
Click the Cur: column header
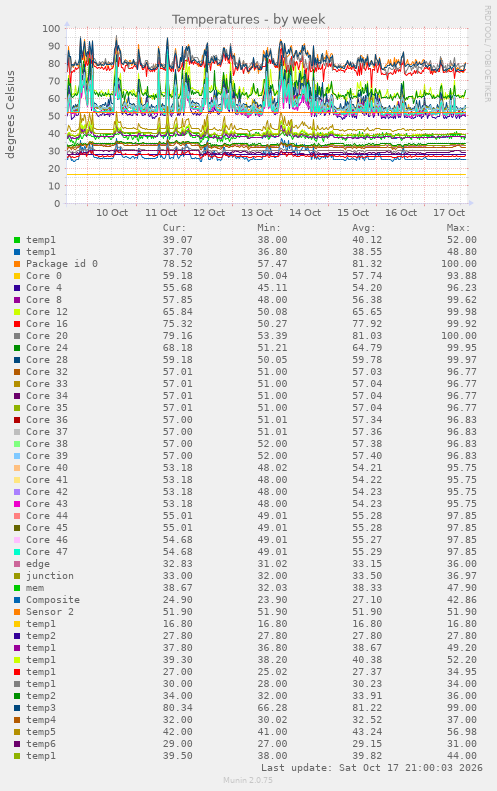pos(175,228)
